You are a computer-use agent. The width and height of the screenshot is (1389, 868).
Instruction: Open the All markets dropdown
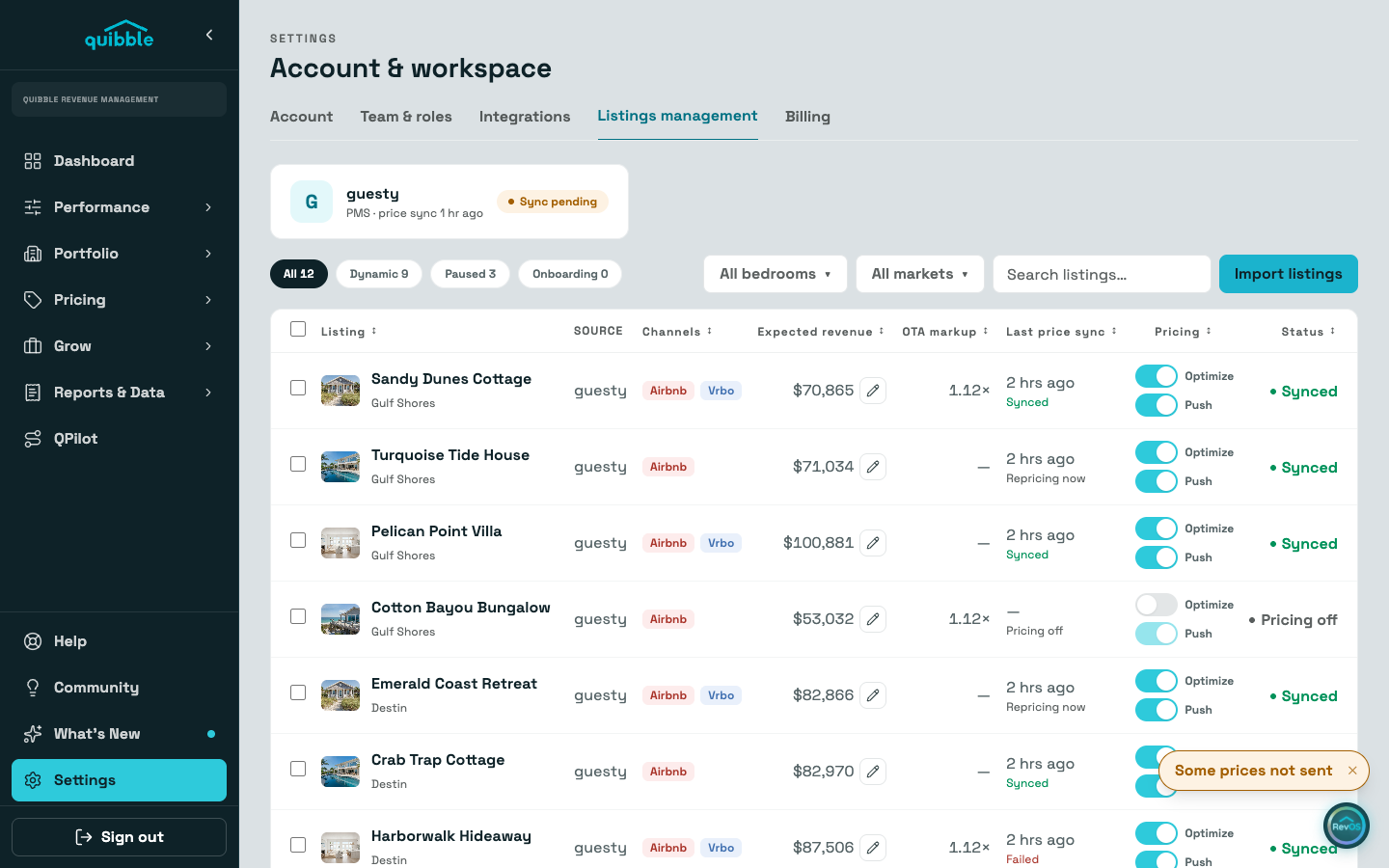point(920,274)
